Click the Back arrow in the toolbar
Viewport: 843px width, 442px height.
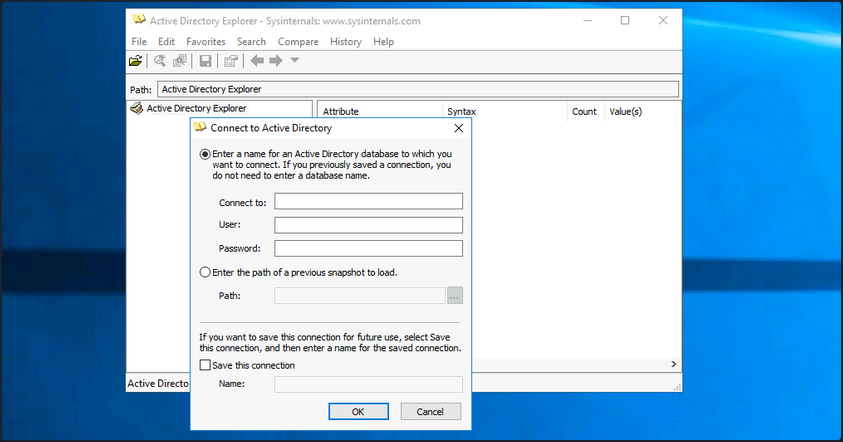coord(257,62)
